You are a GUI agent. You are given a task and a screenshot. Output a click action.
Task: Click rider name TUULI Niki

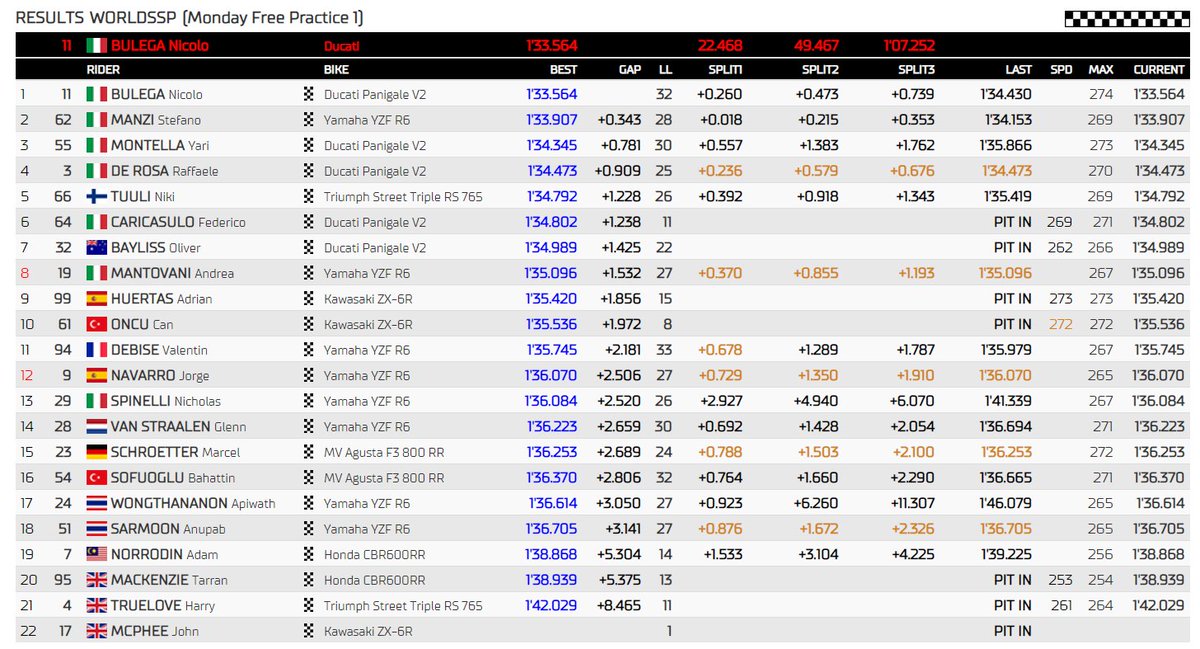(x=141, y=196)
